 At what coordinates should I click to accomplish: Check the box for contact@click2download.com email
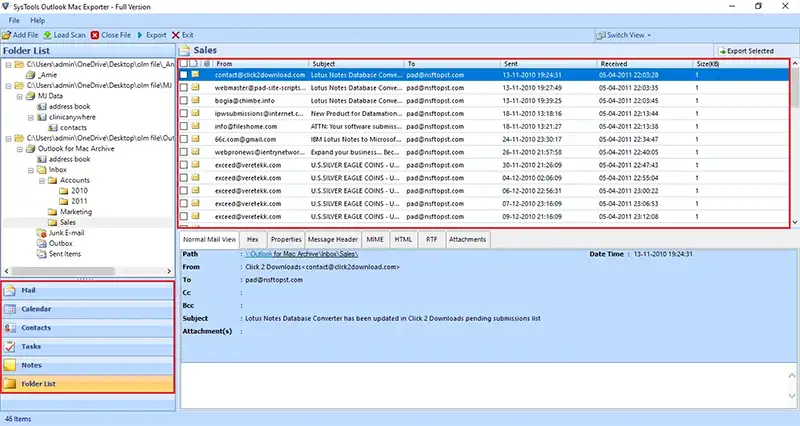[184, 75]
